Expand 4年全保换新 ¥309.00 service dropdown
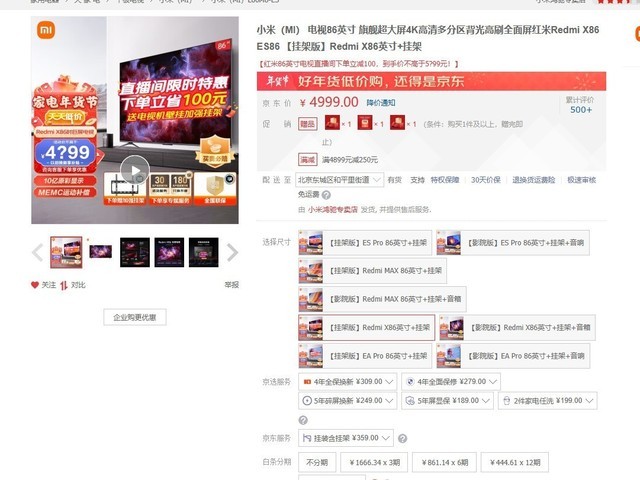640x480 pixels. [x=348, y=382]
